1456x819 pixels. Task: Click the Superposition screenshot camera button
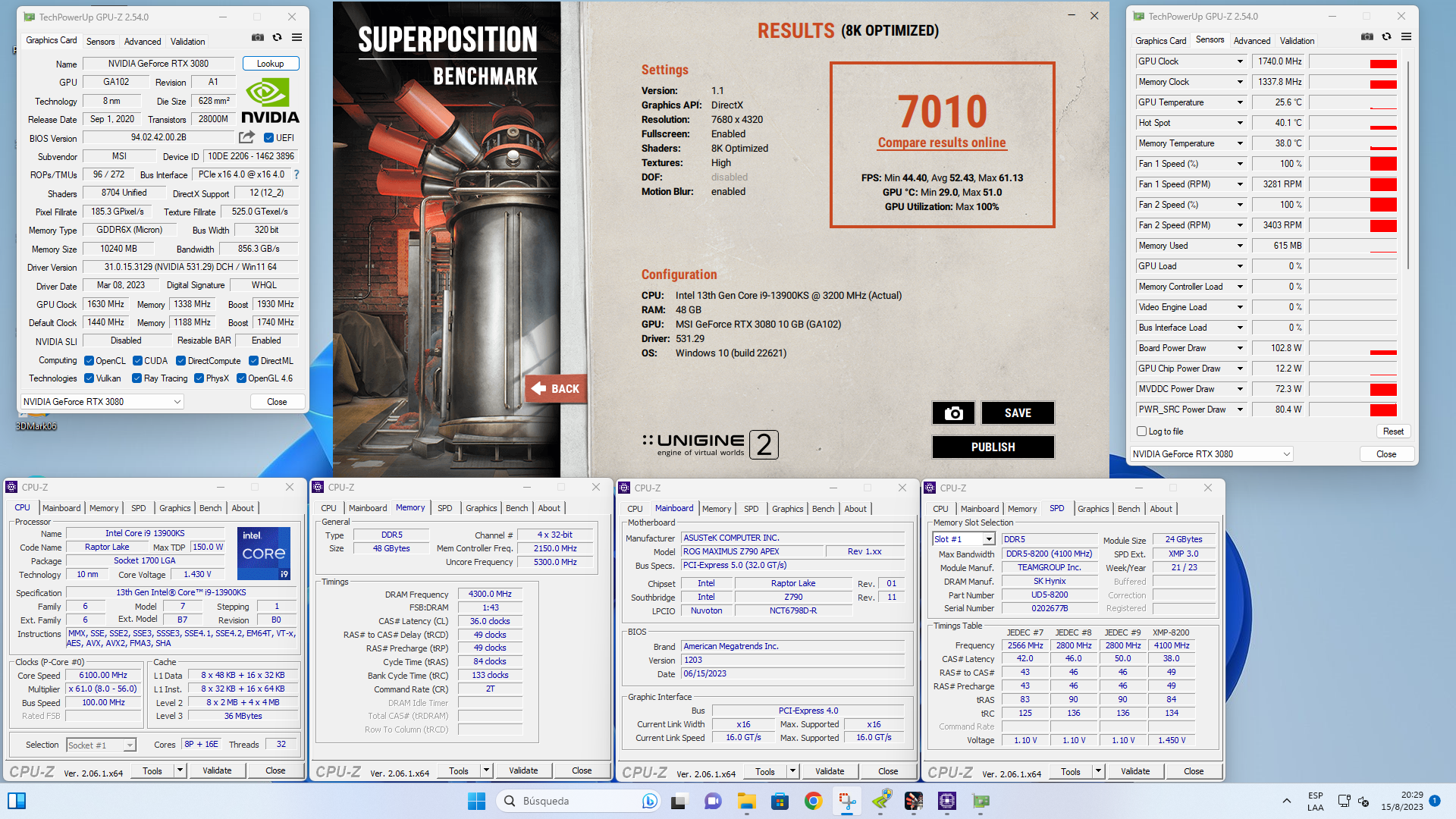[953, 413]
